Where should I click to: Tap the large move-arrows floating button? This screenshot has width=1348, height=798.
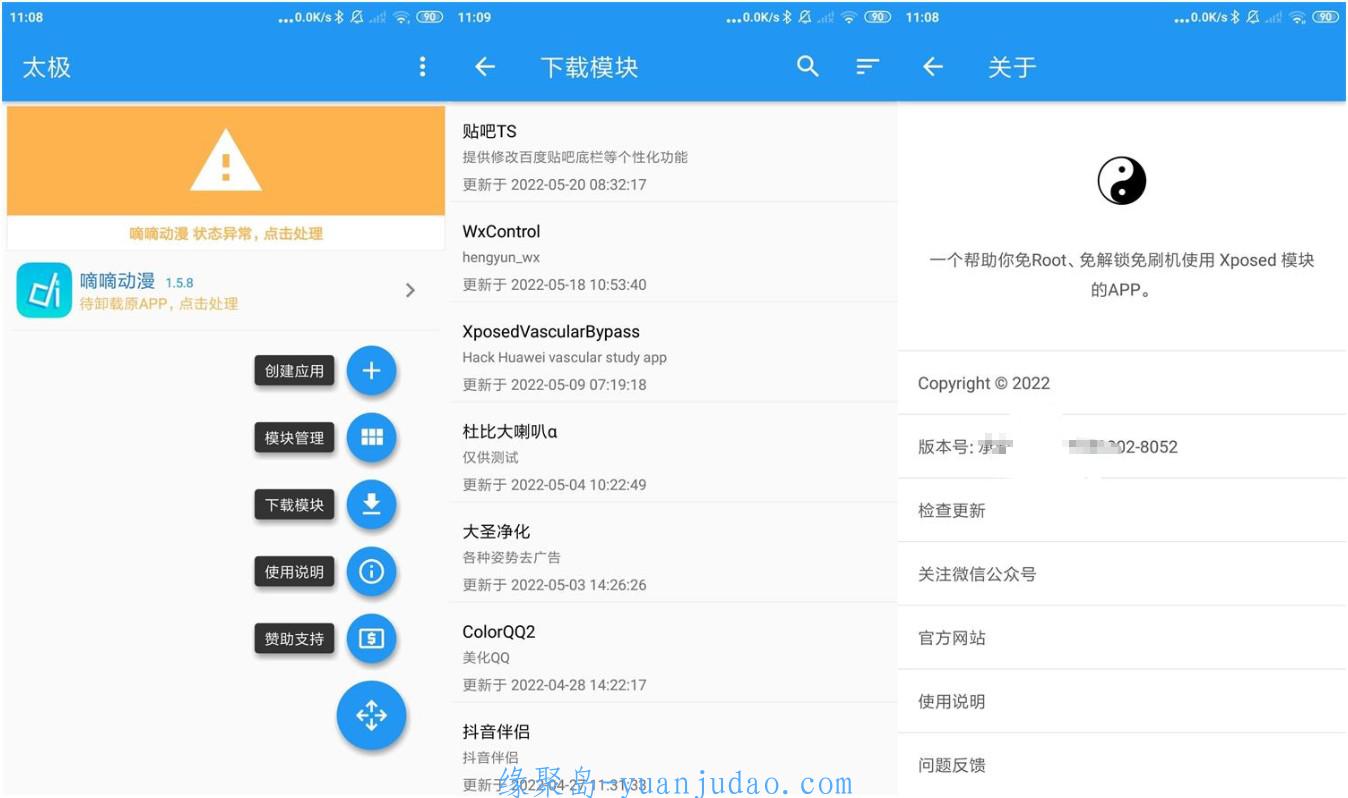click(x=371, y=715)
